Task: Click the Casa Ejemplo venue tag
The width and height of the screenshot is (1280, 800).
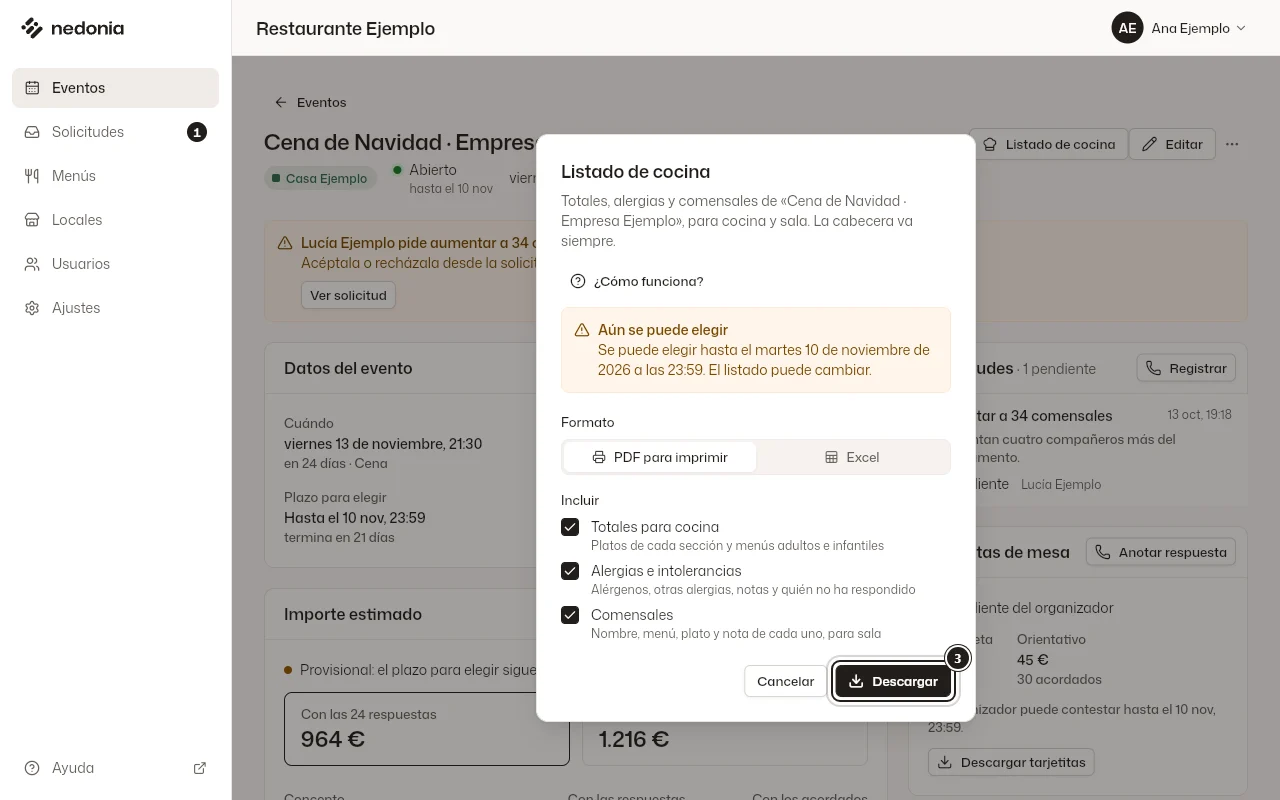Action: pyautogui.click(x=320, y=178)
